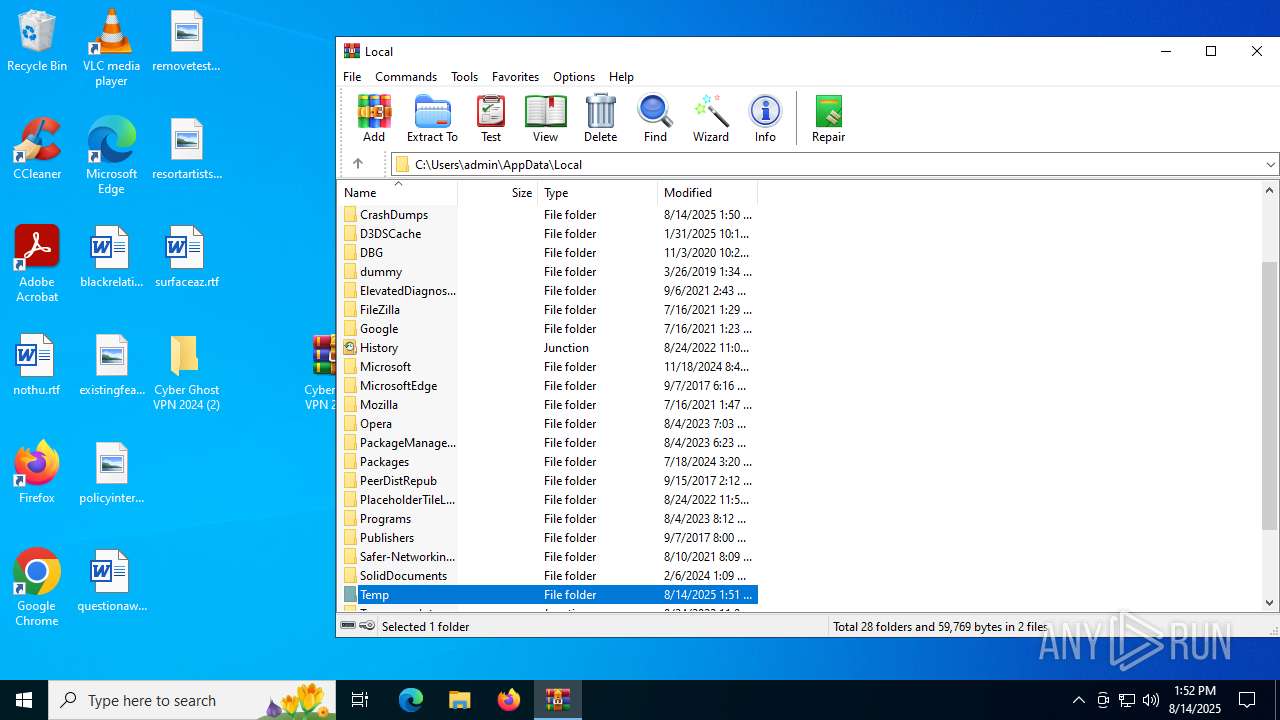
Task: Click the Add toolbar icon in WinRAR
Action: click(x=374, y=118)
